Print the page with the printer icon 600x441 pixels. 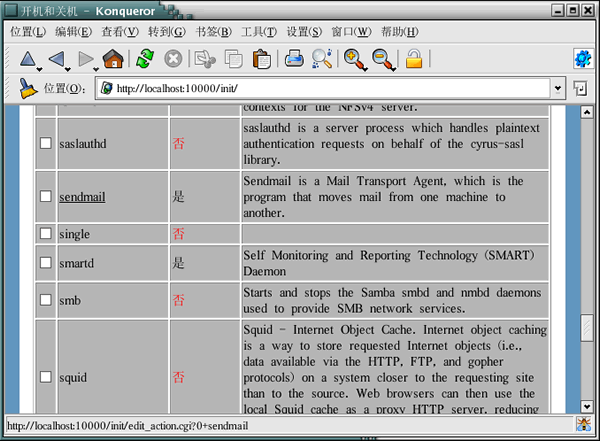294,59
